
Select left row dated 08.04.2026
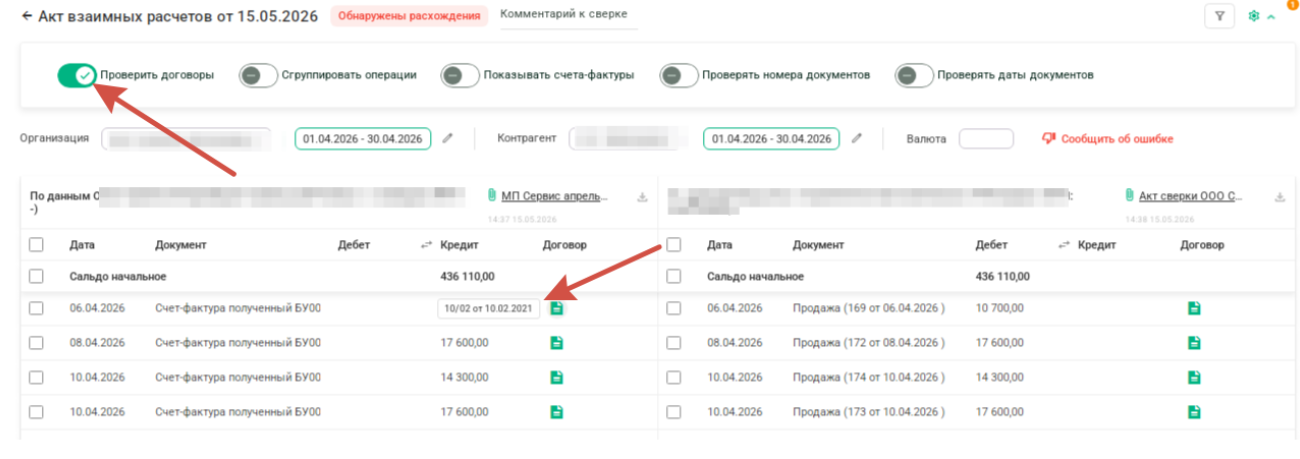(x=36, y=342)
